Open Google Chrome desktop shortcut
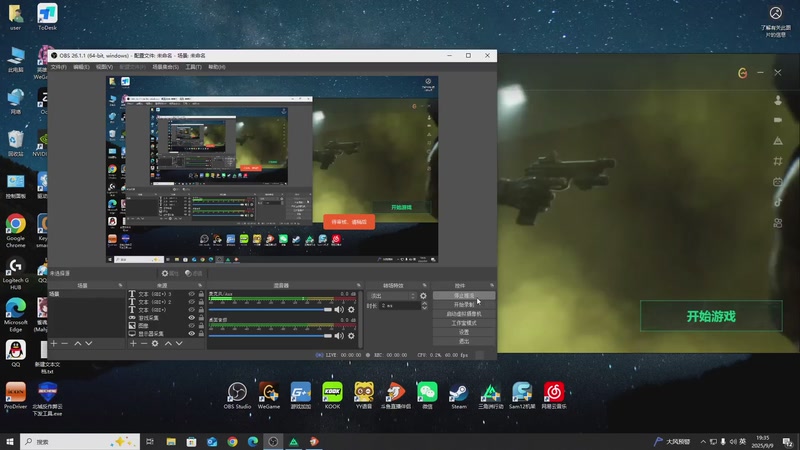The height and width of the screenshot is (450, 800). point(15,231)
